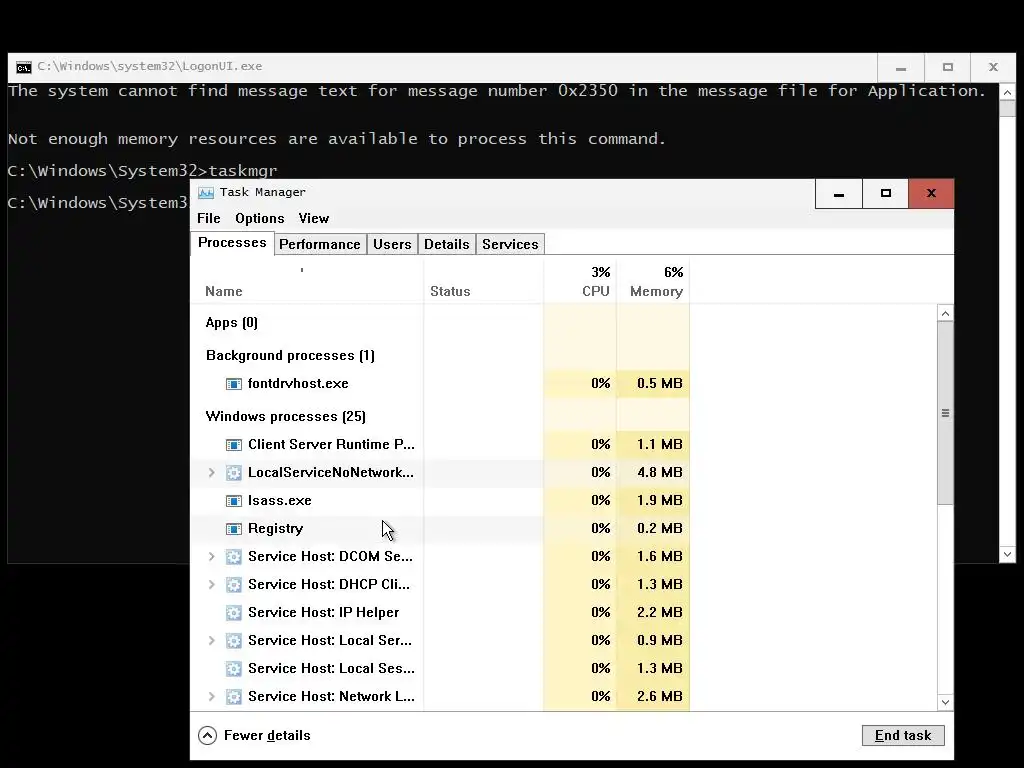
Task: Click the taskmgr command line in console
Action: pyautogui.click(x=142, y=171)
